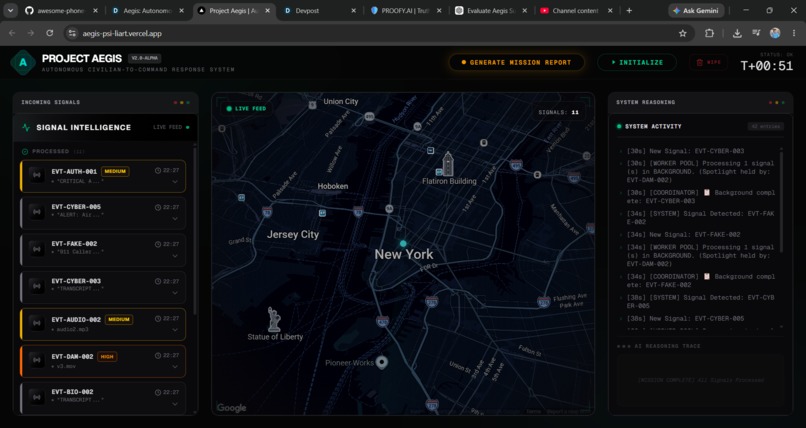The image size is (806, 428).
Task: Click the '[30s] New Signal: EVT-CYBER-003' log entry
Action: (x=685, y=151)
